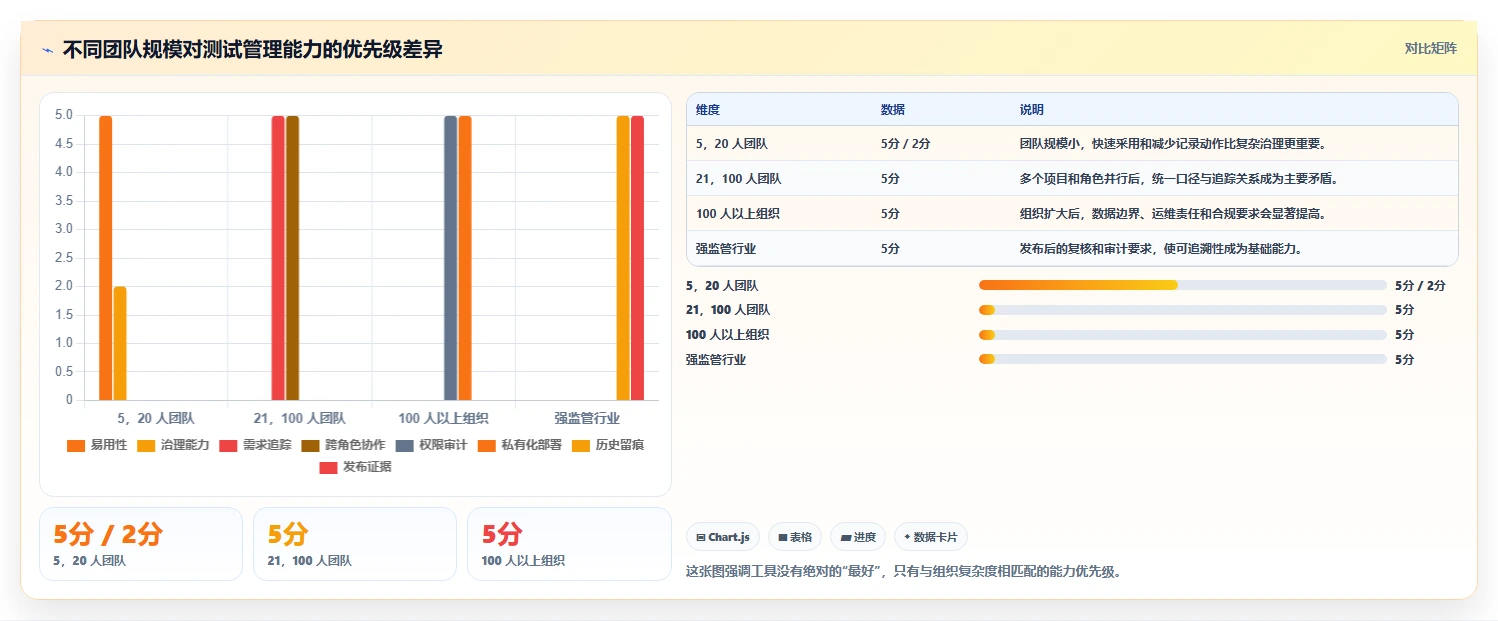Click the gray 权限审计 bar in the chart
Screen dimensions: 1498x621
pyautogui.click(x=450, y=258)
